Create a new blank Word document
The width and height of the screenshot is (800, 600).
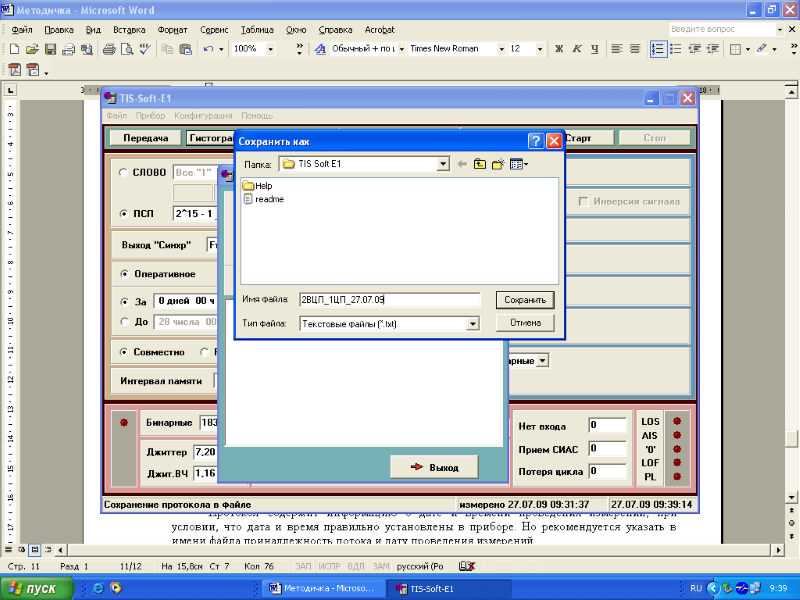tap(14, 49)
